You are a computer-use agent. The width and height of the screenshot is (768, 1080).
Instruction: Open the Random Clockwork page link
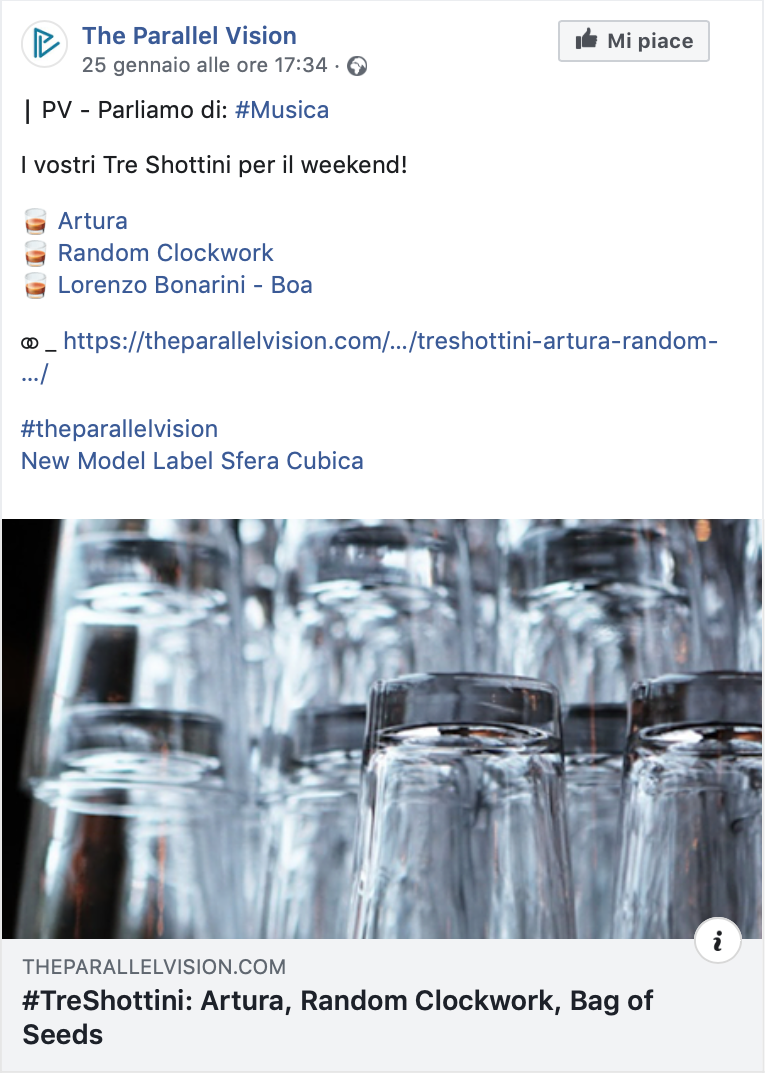[x=165, y=253]
